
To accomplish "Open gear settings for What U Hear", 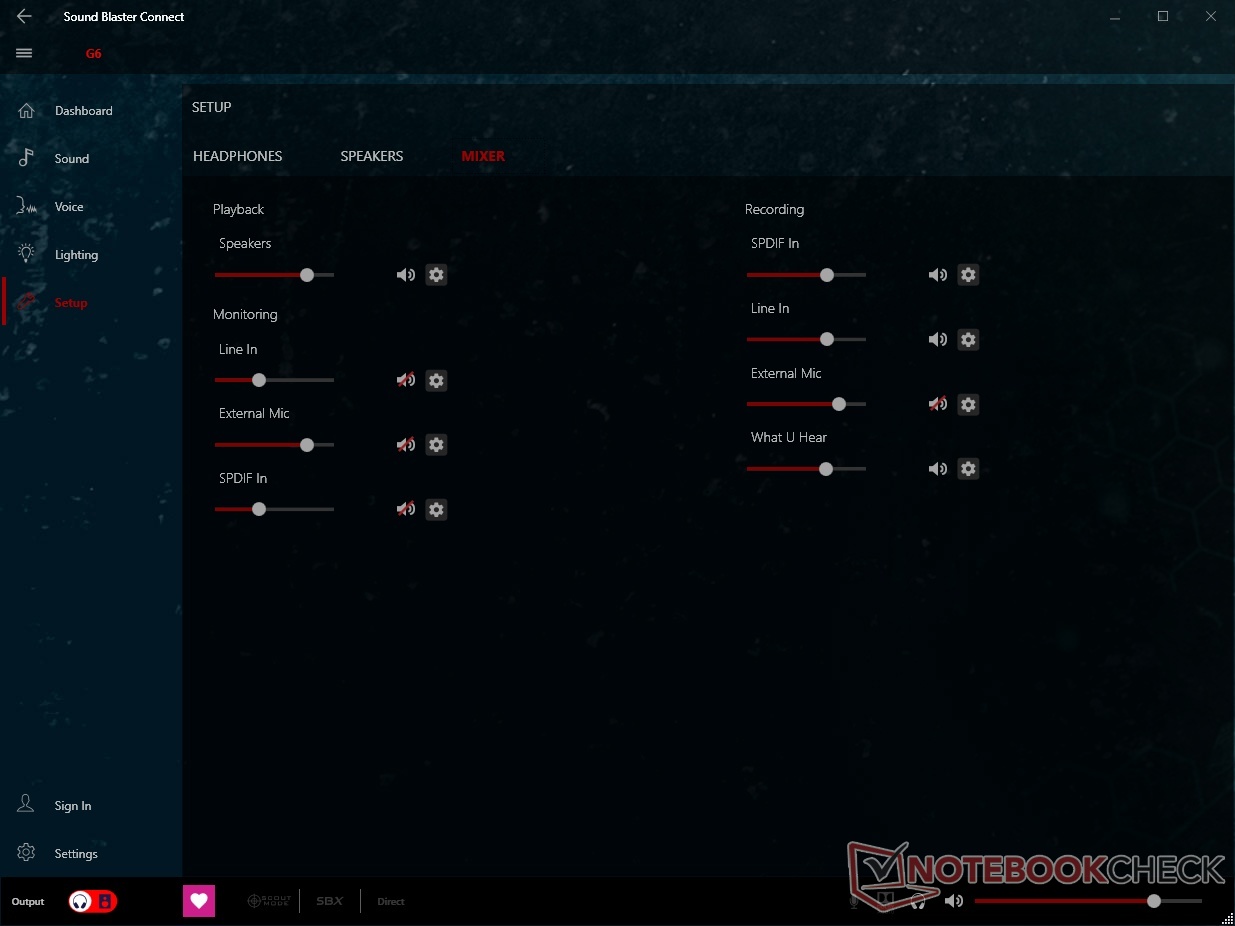I will pos(968,469).
